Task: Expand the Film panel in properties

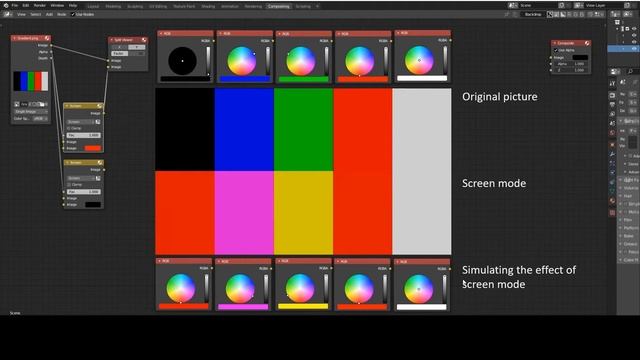Action: [x=627, y=220]
